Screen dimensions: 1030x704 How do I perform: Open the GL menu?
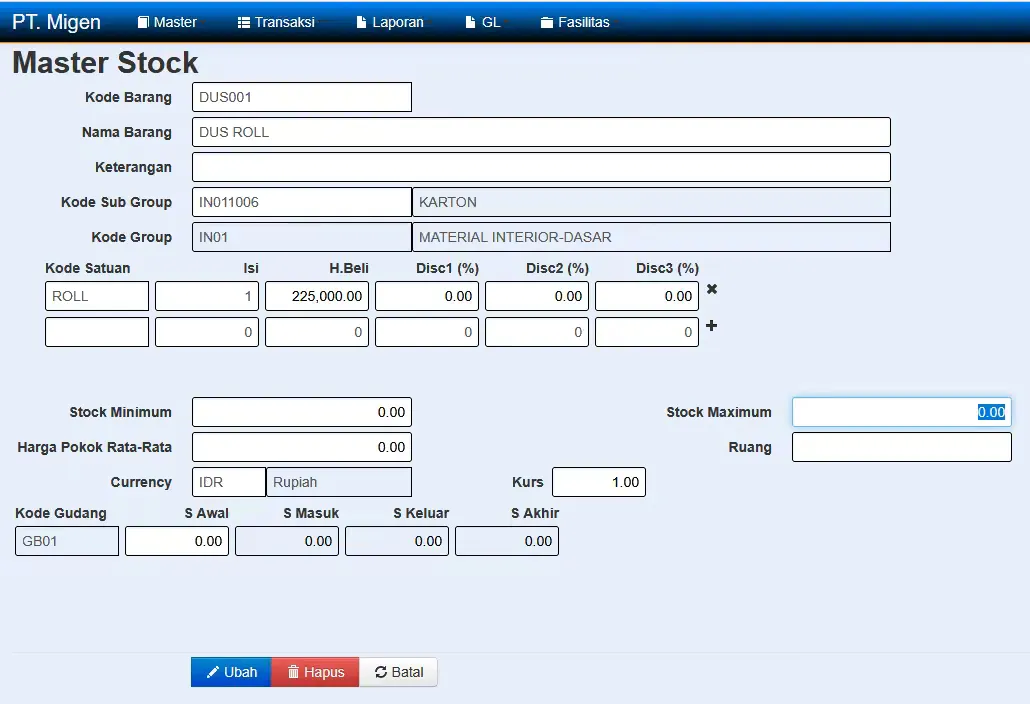pos(483,22)
